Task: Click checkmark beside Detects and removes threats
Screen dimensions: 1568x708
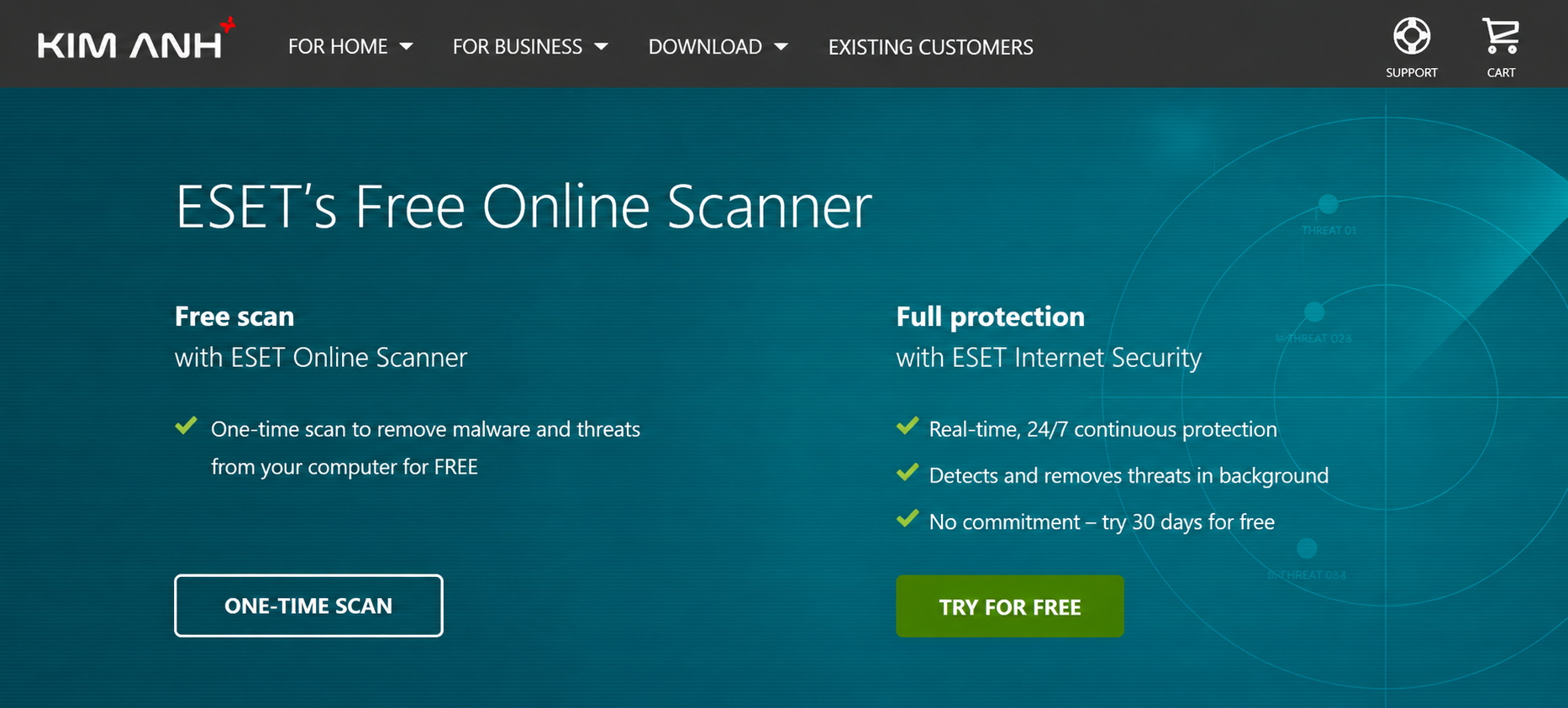Action: coord(908,472)
